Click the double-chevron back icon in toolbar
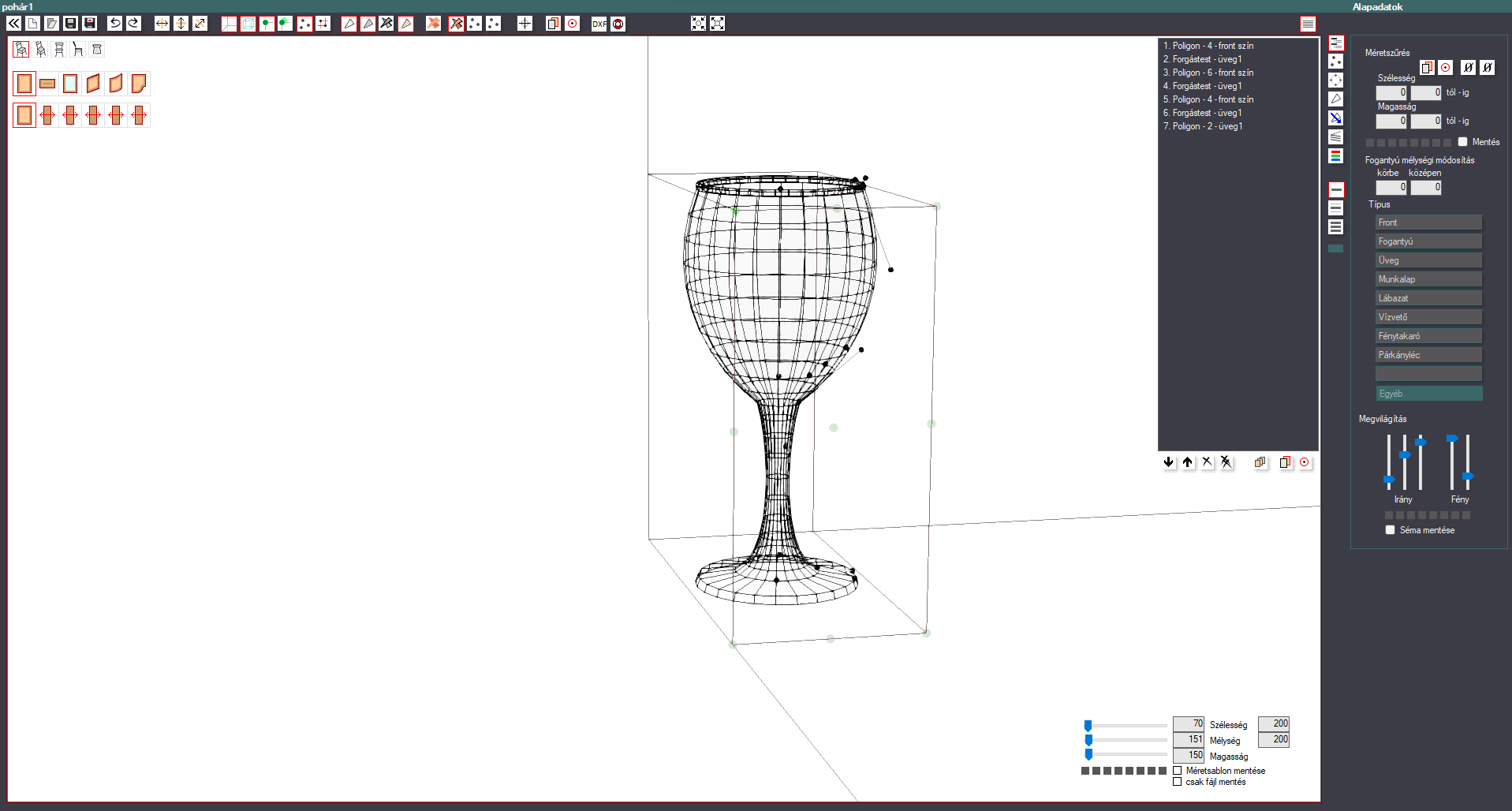Image resolution: width=1512 pixels, height=811 pixels. click(14, 24)
